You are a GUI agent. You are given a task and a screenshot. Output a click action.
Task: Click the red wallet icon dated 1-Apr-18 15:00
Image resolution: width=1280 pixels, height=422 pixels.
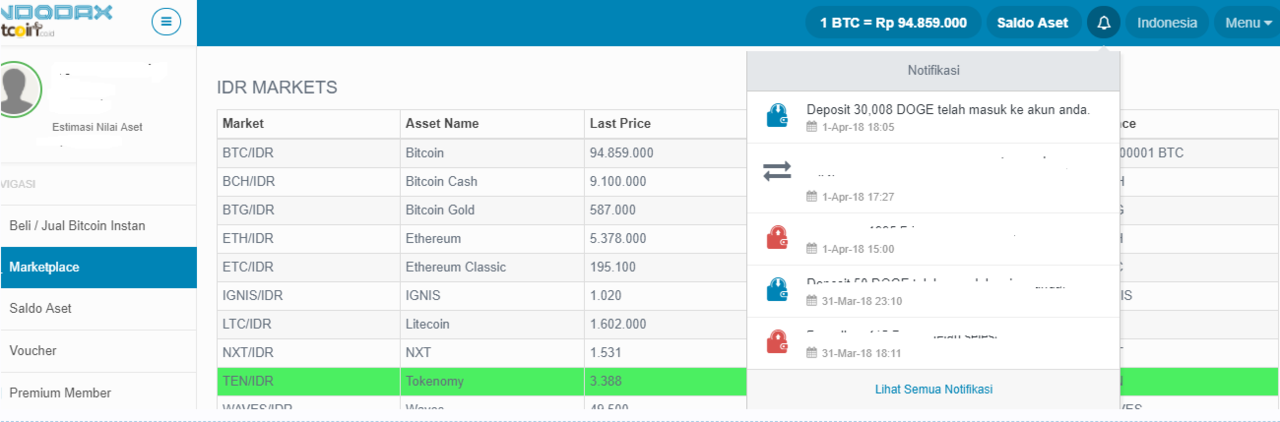coord(777,238)
